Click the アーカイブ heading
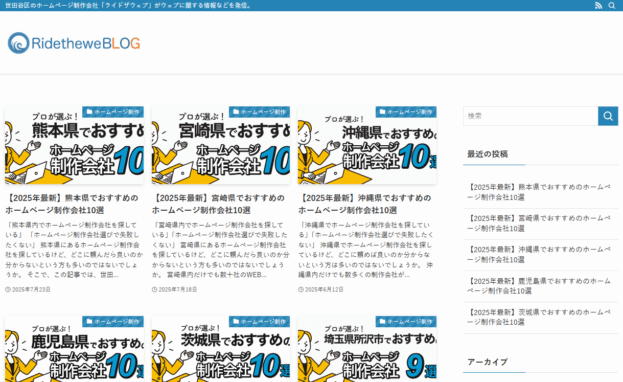The height and width of the screenshot is (382, 623). coord(488,362)
